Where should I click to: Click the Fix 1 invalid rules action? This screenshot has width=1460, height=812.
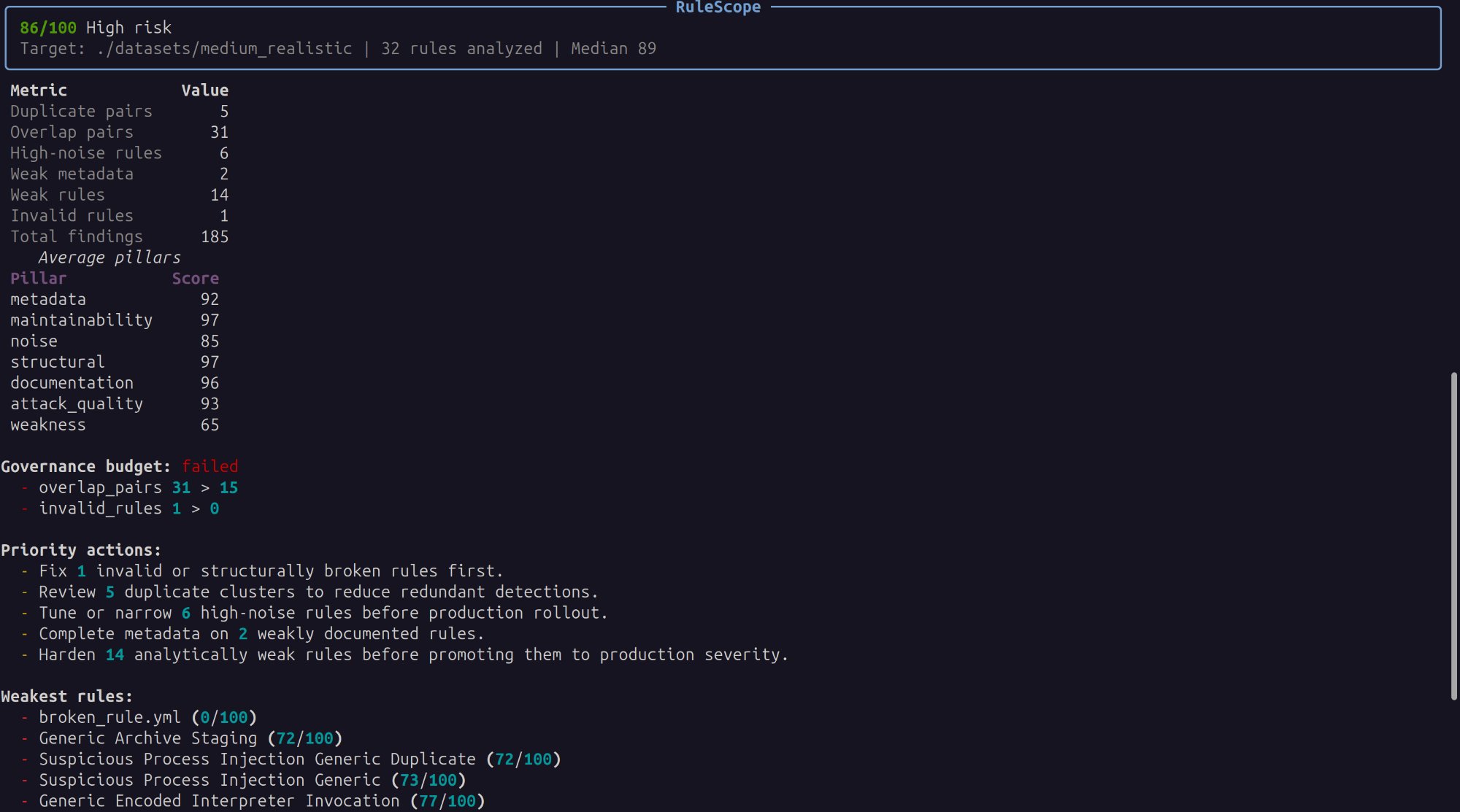(x=270, y=571)
